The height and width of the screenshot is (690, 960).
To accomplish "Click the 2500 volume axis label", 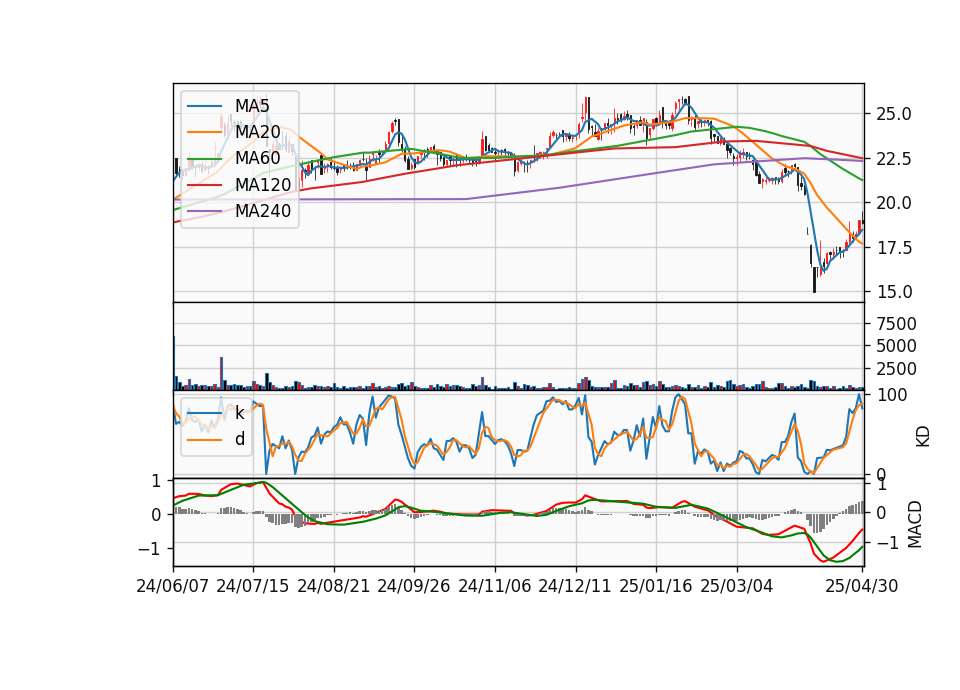I will tap(896, 369).
